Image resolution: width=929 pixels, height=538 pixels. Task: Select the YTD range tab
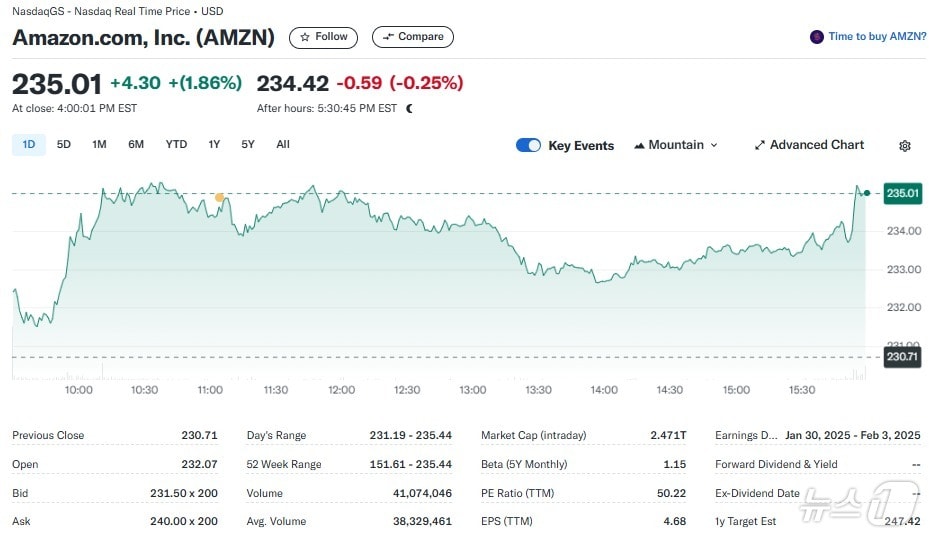[x=176, y=145]
